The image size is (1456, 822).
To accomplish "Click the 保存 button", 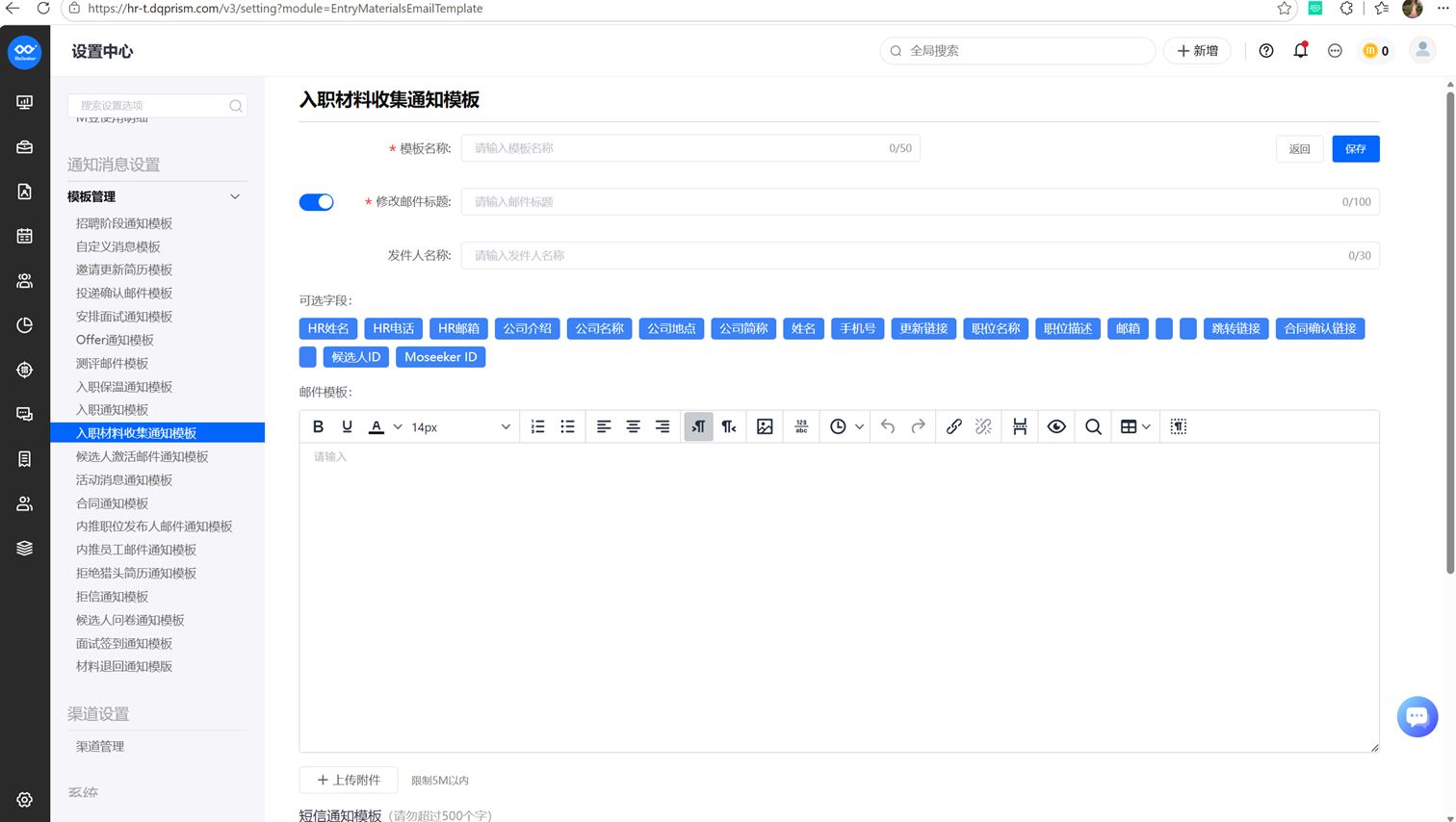I will [x=1355, y=149].
